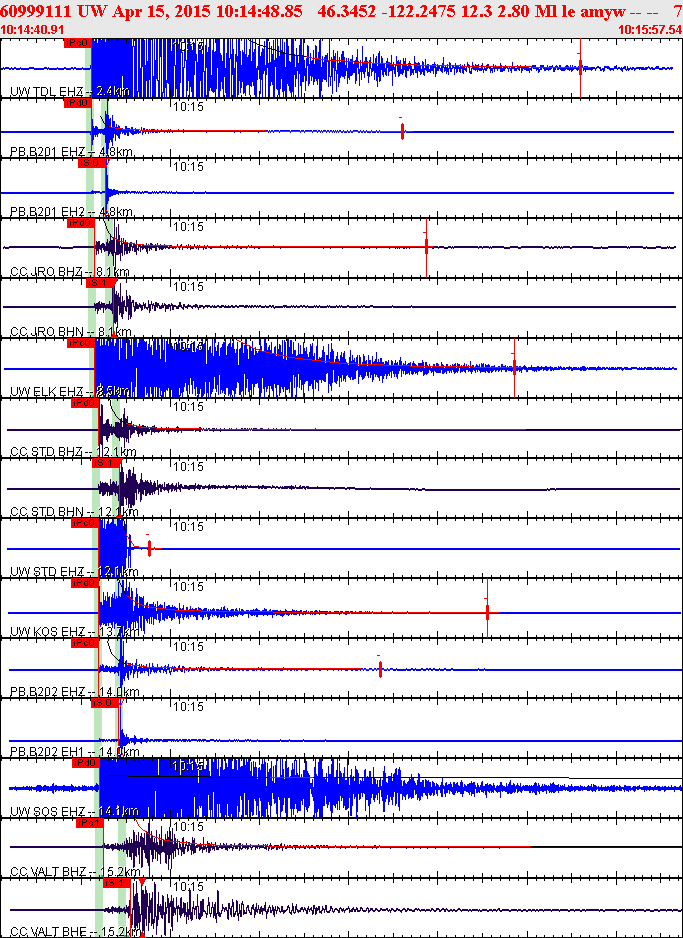Click the 'CC JRO BHZ -- 8.1km' channel label
This screenshot has height=938, width=683.
(69, 272)
